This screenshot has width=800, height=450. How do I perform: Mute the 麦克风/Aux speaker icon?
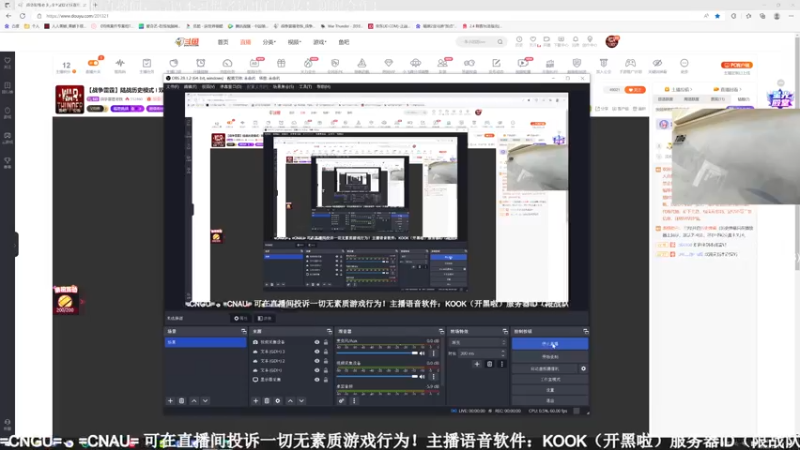[x=422, y=353]
